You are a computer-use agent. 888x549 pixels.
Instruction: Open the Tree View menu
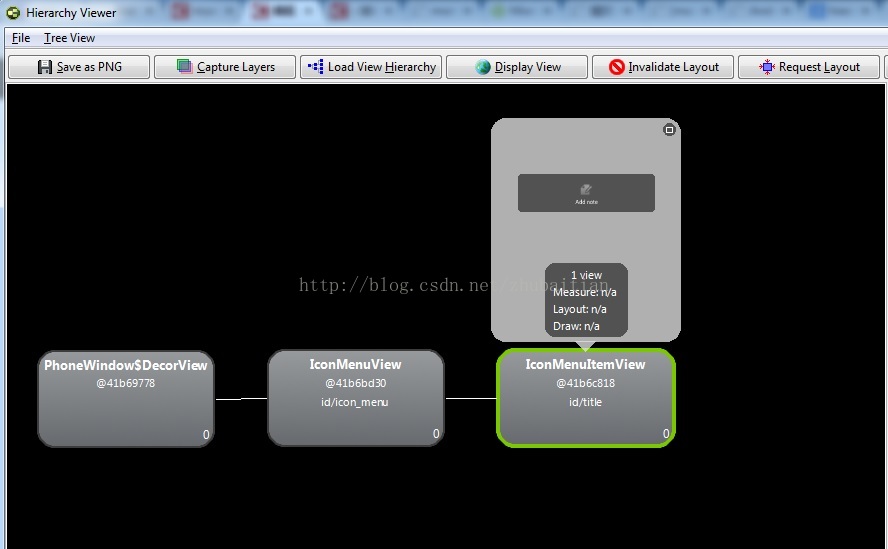point(69,38)
